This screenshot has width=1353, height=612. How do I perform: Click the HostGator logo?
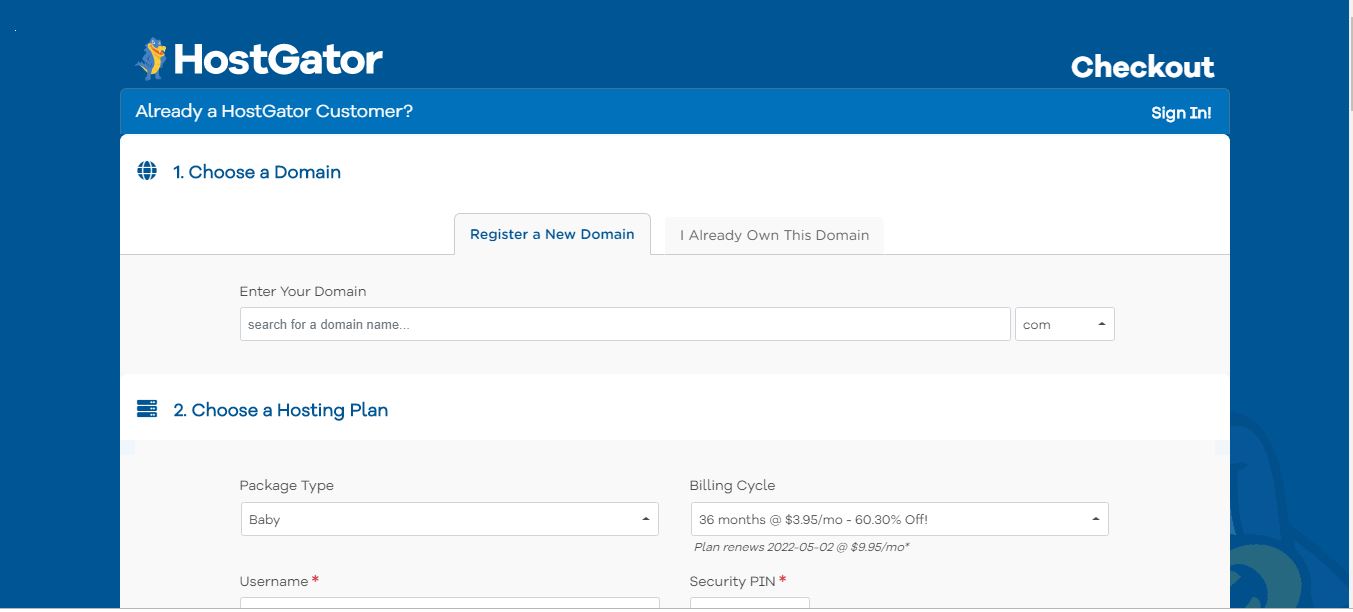259,59
